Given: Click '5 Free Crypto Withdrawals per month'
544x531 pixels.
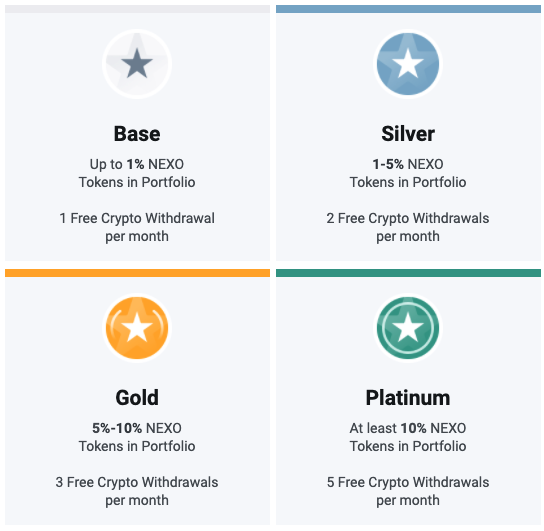Looking at the screenshot, I should [x=408, y=491].
